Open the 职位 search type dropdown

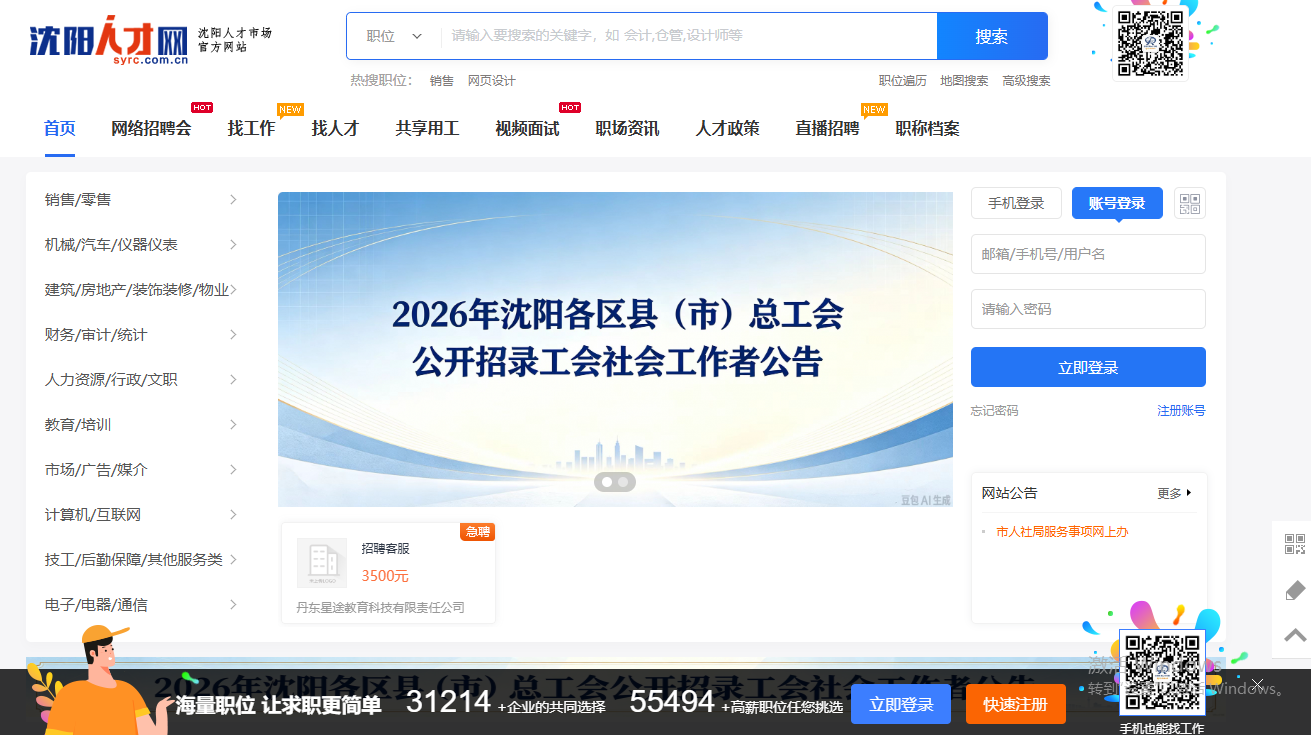coord(394,36)
